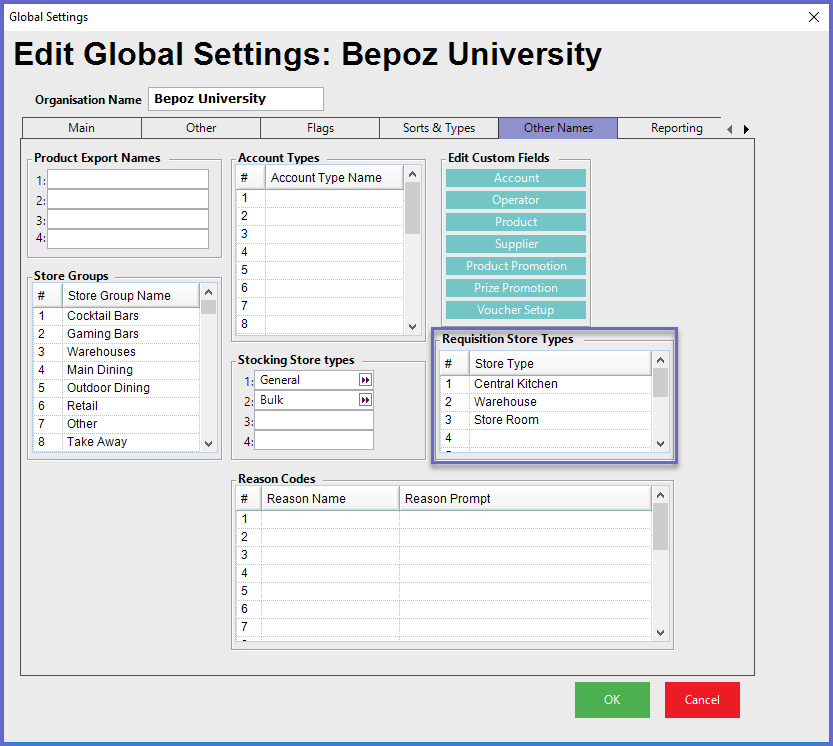833x746 pixels.
Task: Open Voucher Setup custom fields
Action: pyautogui.click(x=516, y=310)
